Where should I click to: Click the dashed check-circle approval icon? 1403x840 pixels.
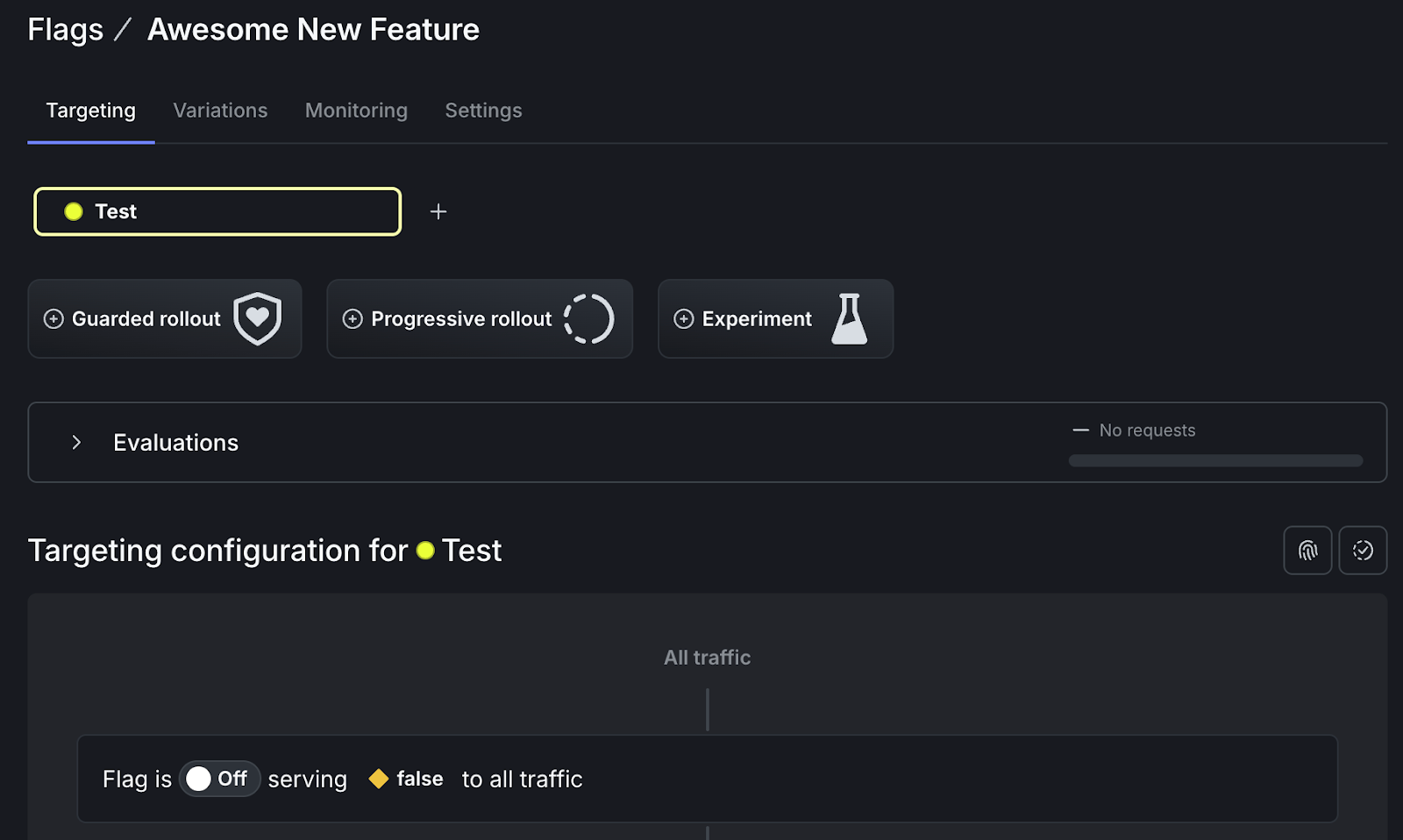click(x=1363, y=550)
